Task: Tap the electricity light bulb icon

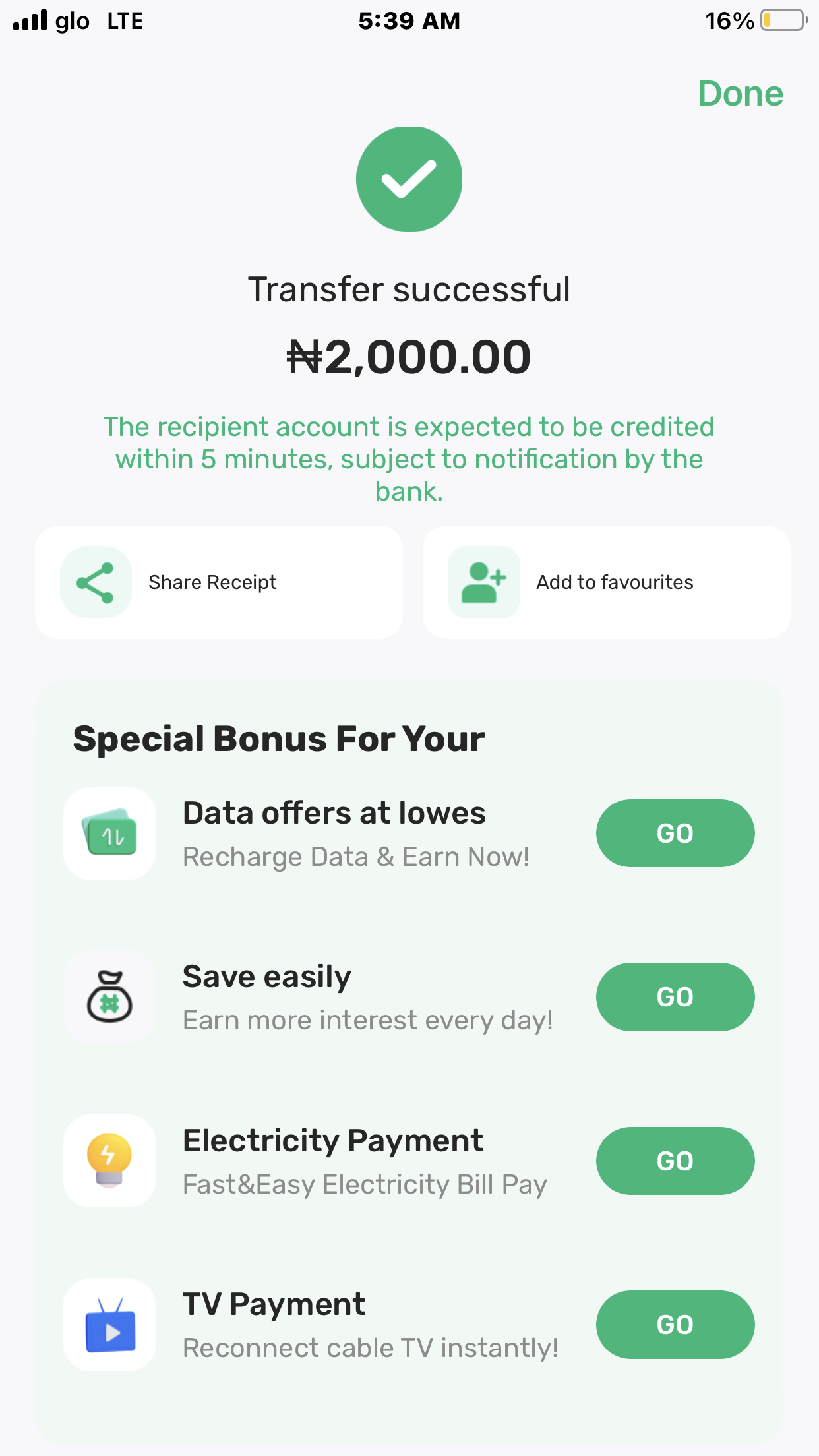Action: click(x=109, y=1161)
